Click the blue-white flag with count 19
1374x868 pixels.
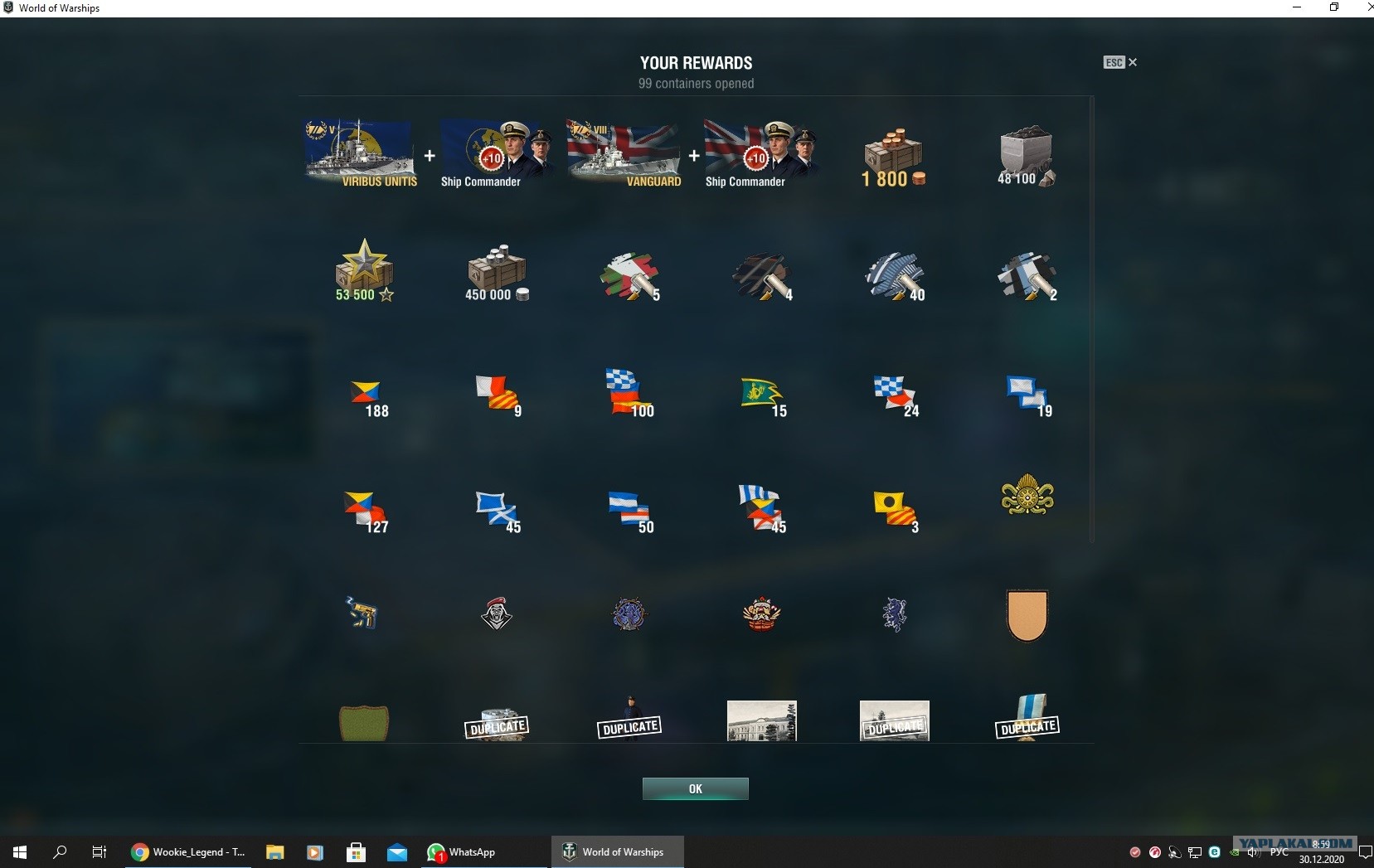(1029, 396)
